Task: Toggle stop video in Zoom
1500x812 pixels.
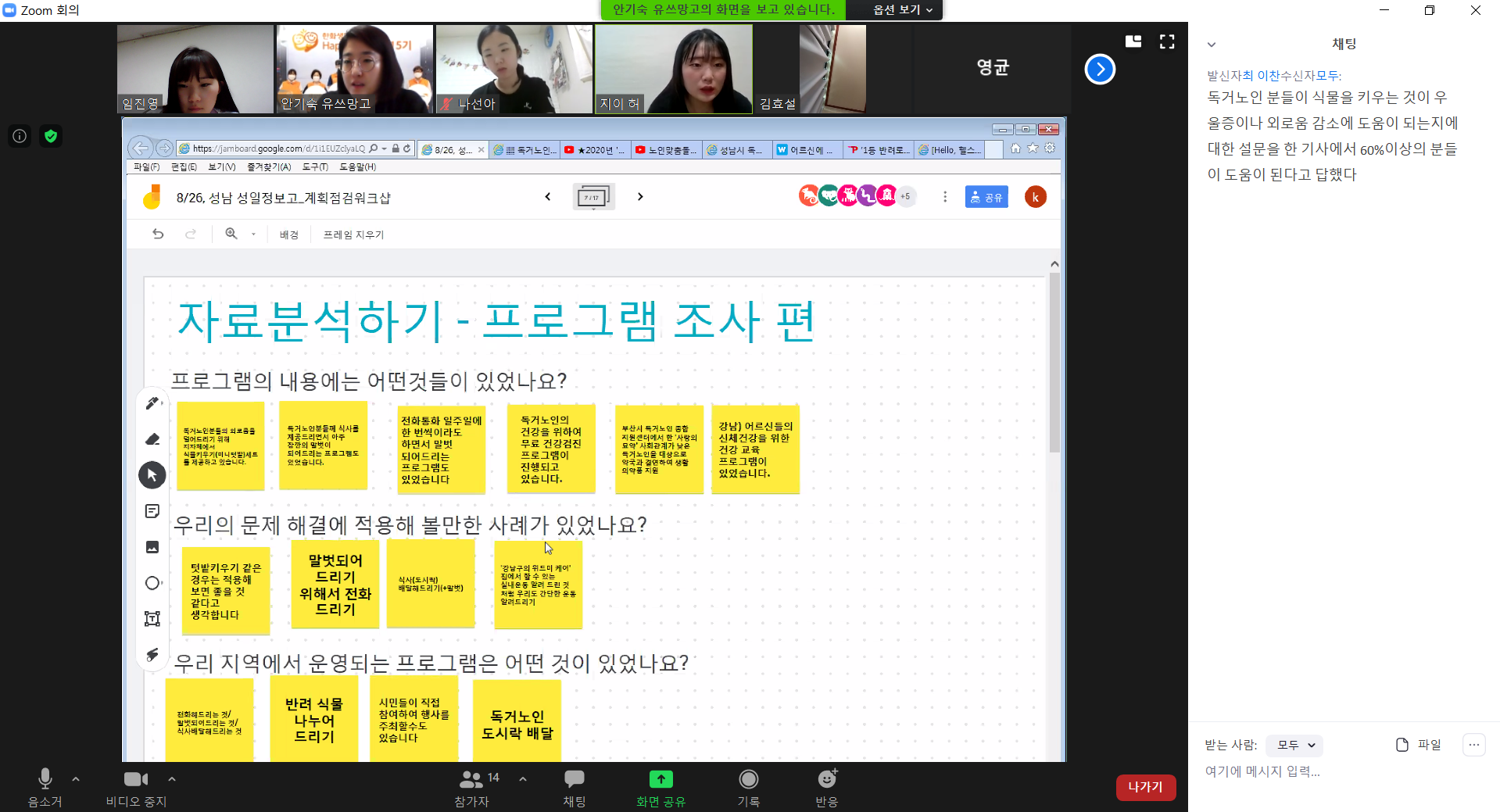Action: 136,787
